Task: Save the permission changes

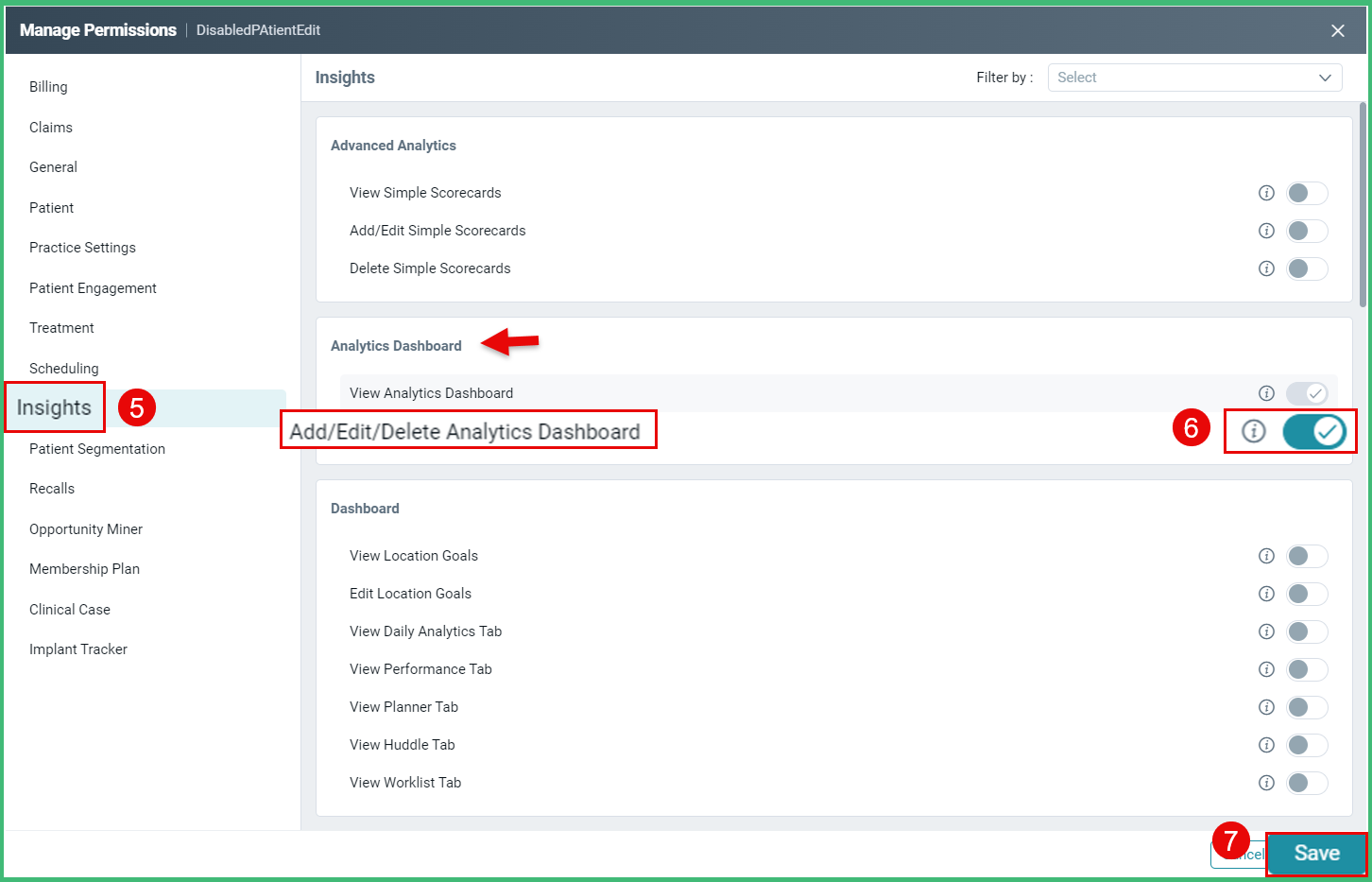Action: click(1317, 854)
